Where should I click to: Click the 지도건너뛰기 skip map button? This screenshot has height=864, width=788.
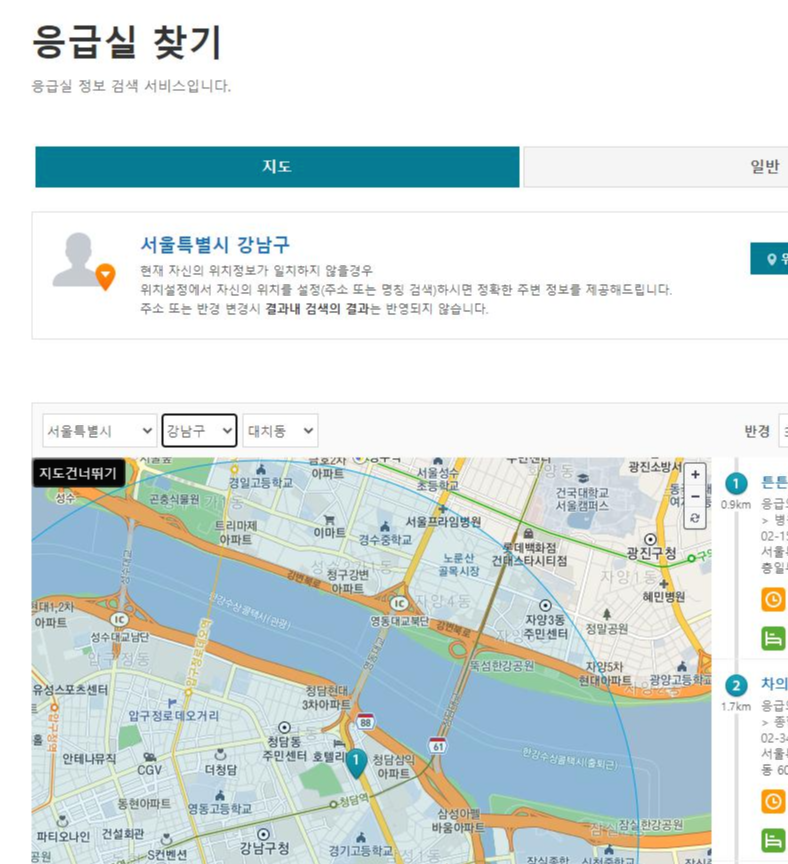(x=78, y=473)
